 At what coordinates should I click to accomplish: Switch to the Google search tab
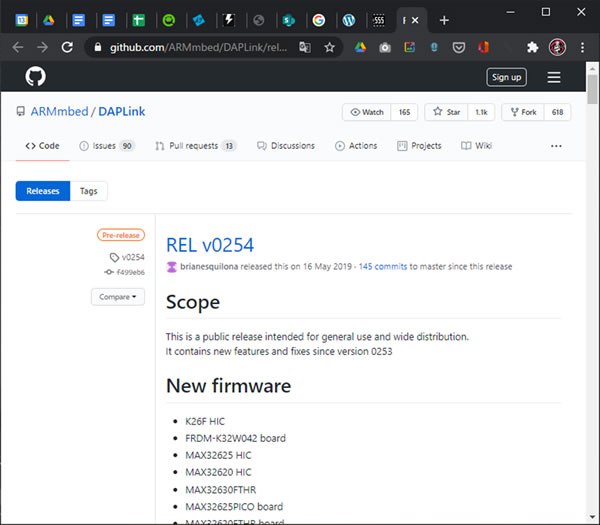[318, 20]
